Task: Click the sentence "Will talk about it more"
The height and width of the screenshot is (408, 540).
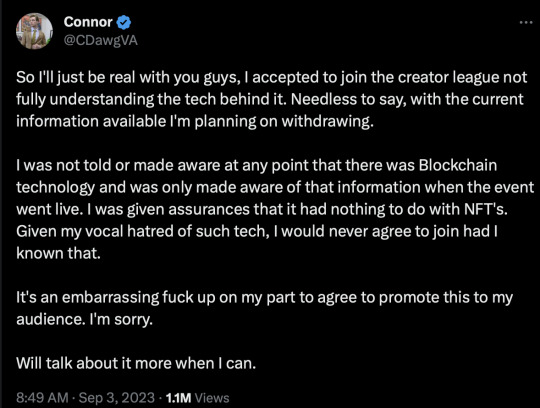Action: coord(136,363)
